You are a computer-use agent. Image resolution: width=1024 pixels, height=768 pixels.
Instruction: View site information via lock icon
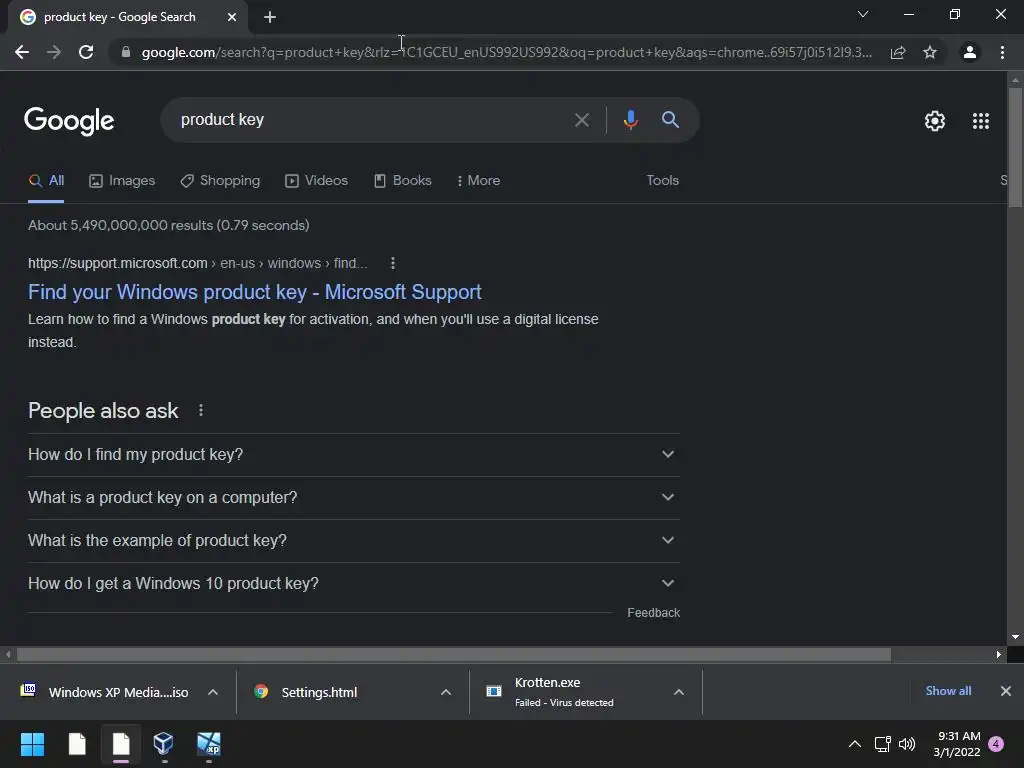click(125, 52)
